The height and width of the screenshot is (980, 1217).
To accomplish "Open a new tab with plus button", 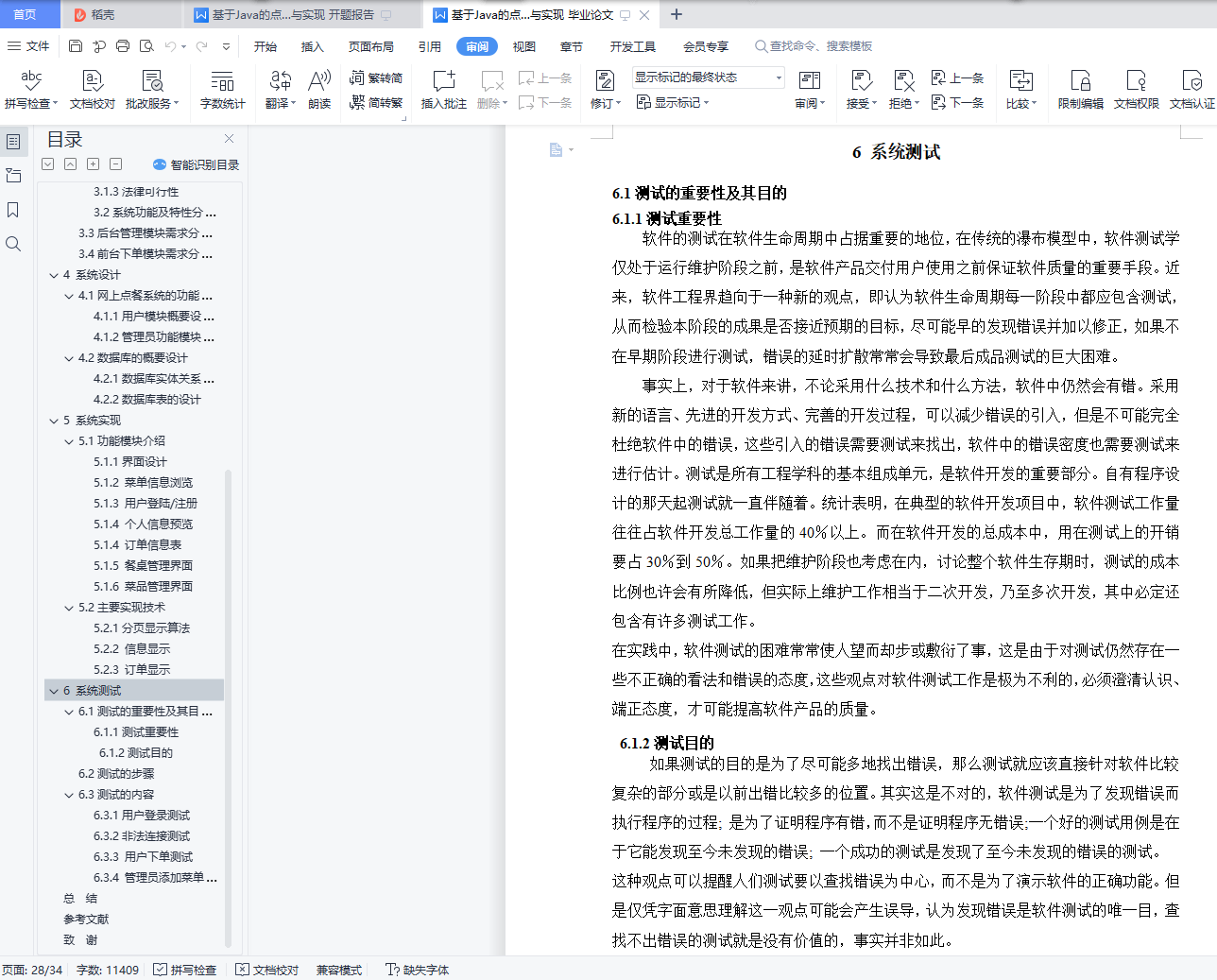I will pos(676,14).
